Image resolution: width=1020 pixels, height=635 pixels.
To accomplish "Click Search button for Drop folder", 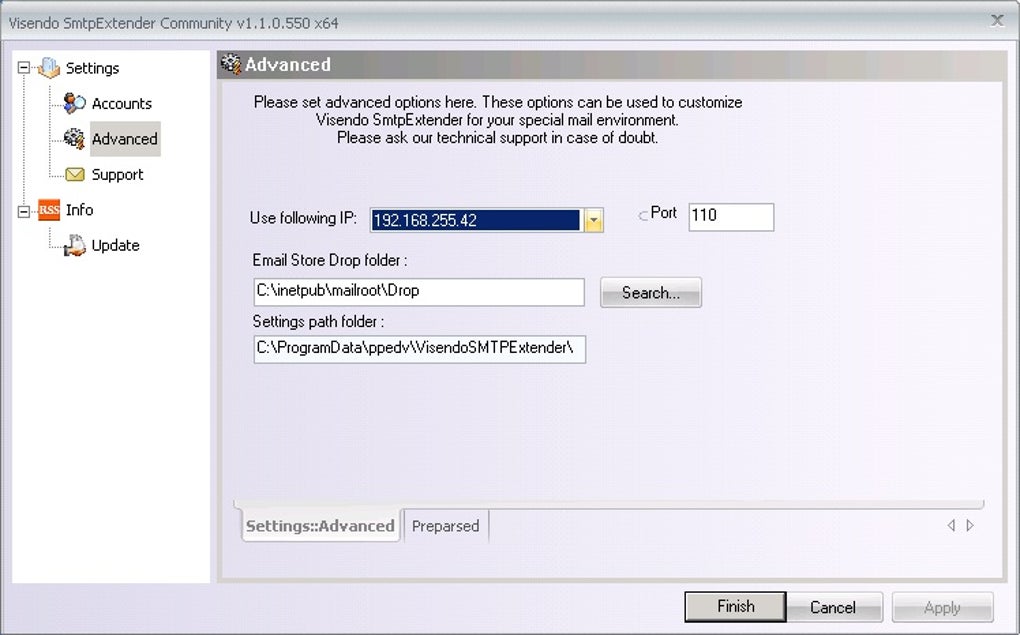I will click(651, 293).
